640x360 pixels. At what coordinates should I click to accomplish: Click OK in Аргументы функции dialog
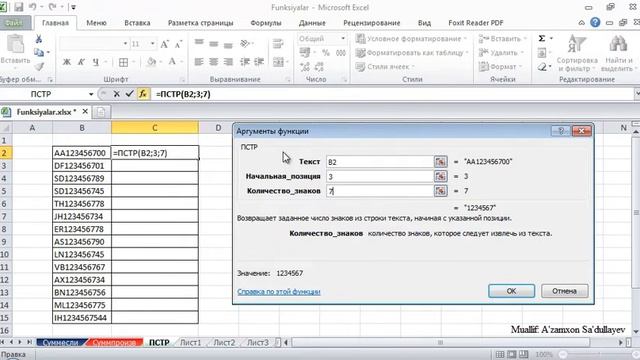[x=511, y=291]
